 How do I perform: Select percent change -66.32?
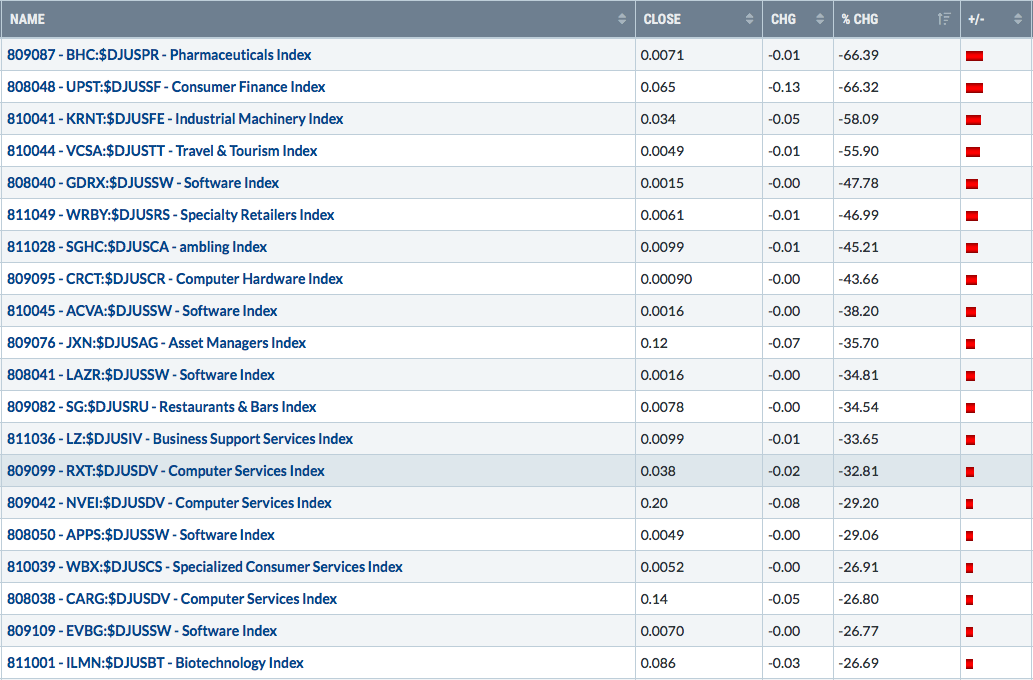[858, 87]
